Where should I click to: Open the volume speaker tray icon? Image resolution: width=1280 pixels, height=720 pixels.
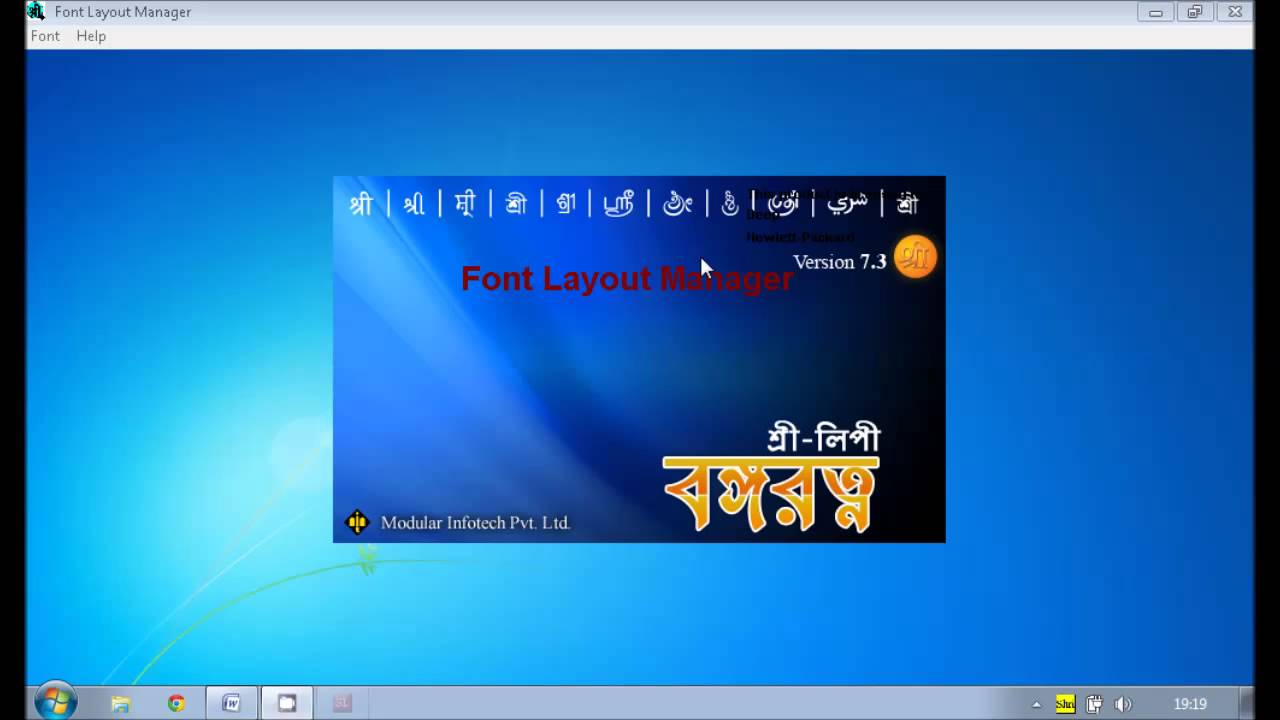(x=1123, y=704)
